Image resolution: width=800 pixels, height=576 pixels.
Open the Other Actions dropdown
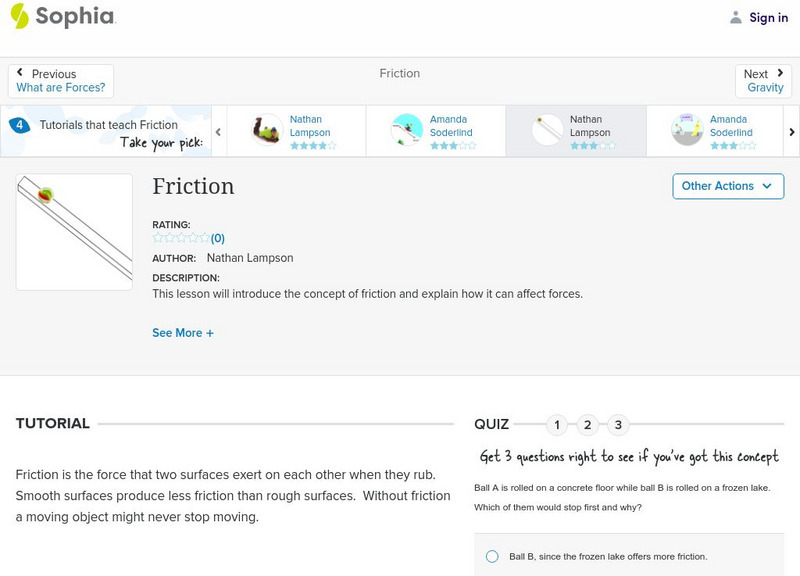(x=727, y=186)
